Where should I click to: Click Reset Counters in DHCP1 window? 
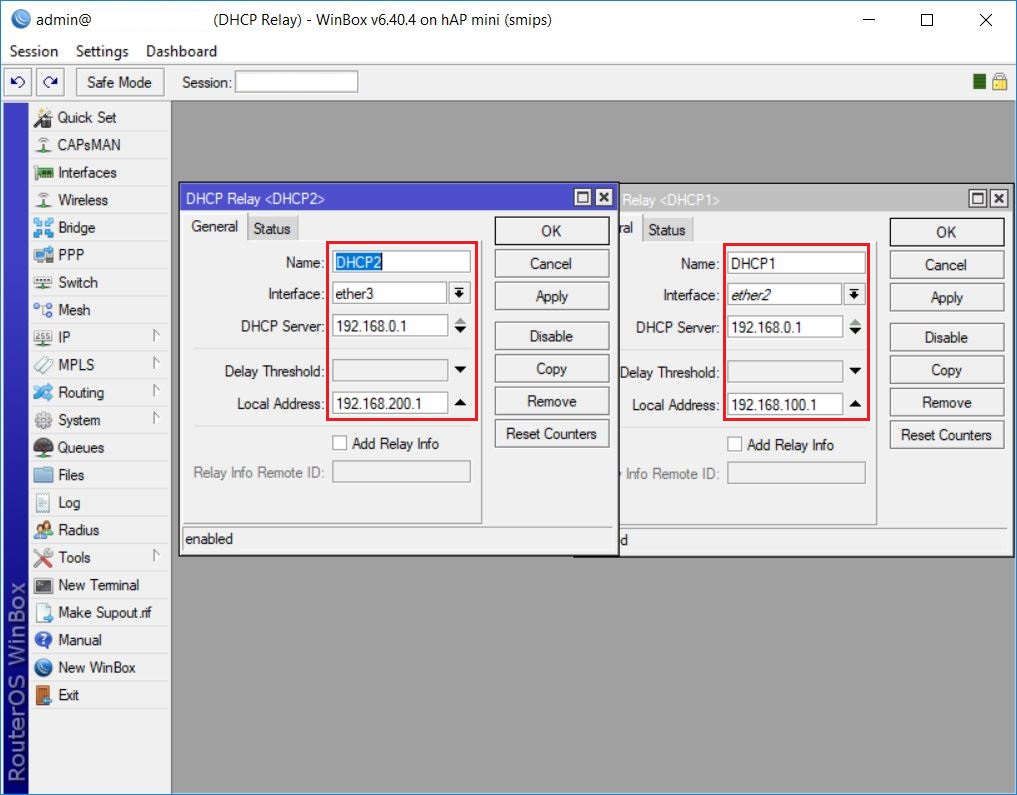[x=946, y=435]
